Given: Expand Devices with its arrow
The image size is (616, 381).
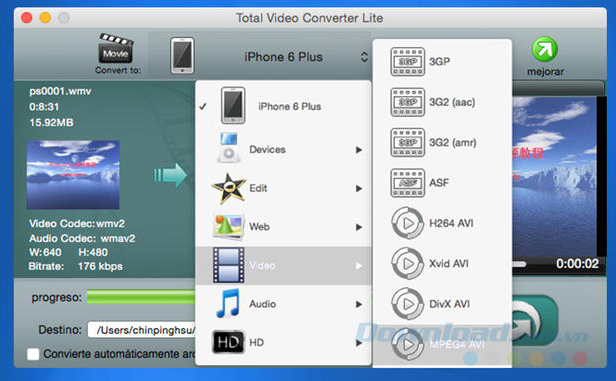Looking at the screenshot, I should 359,150.
